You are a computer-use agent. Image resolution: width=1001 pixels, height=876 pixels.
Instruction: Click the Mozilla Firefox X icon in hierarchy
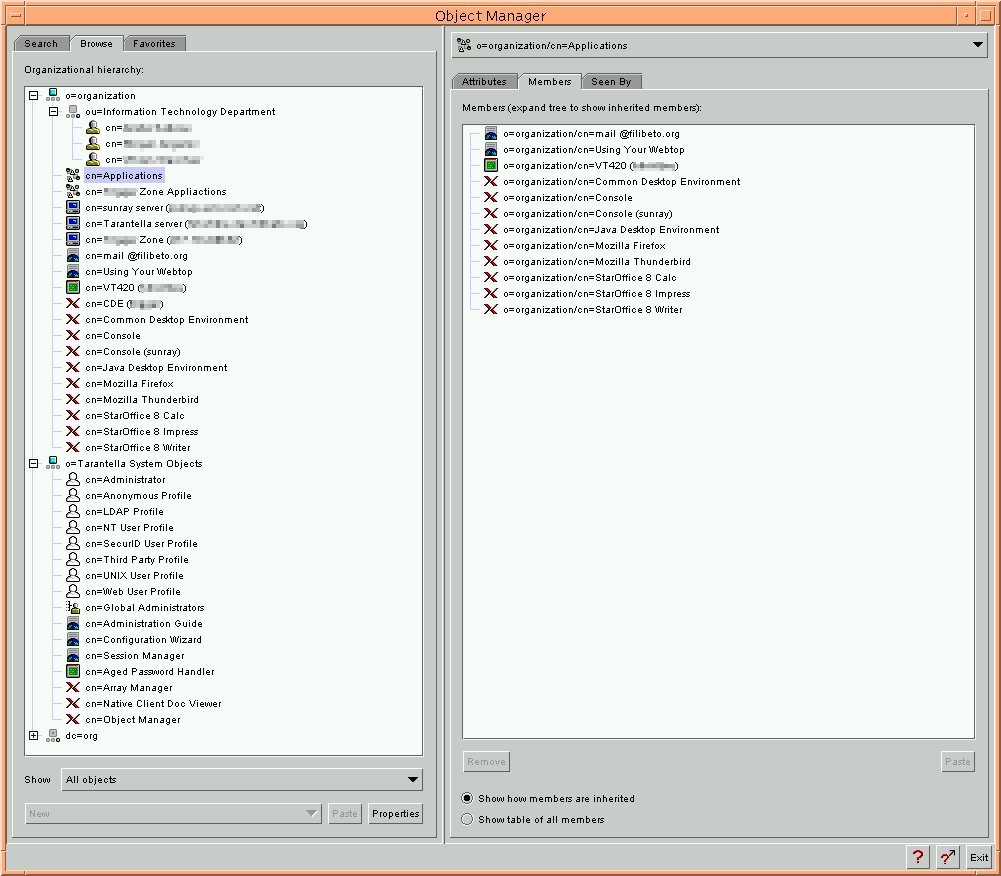pos(73,384)
